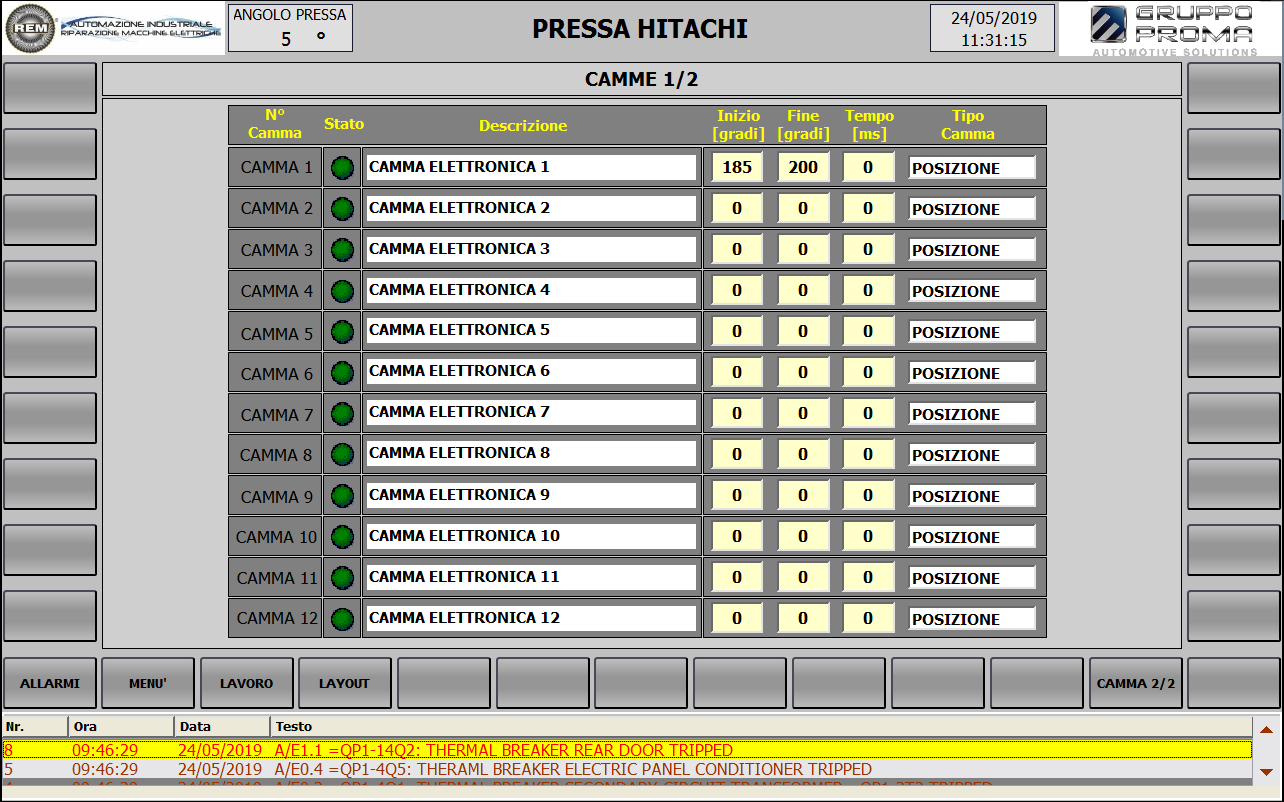The height and width of the screenshot is (802, 1284).
Task: Click the CAMMA 5 status indicator light
Action: (x=343, y=332)
